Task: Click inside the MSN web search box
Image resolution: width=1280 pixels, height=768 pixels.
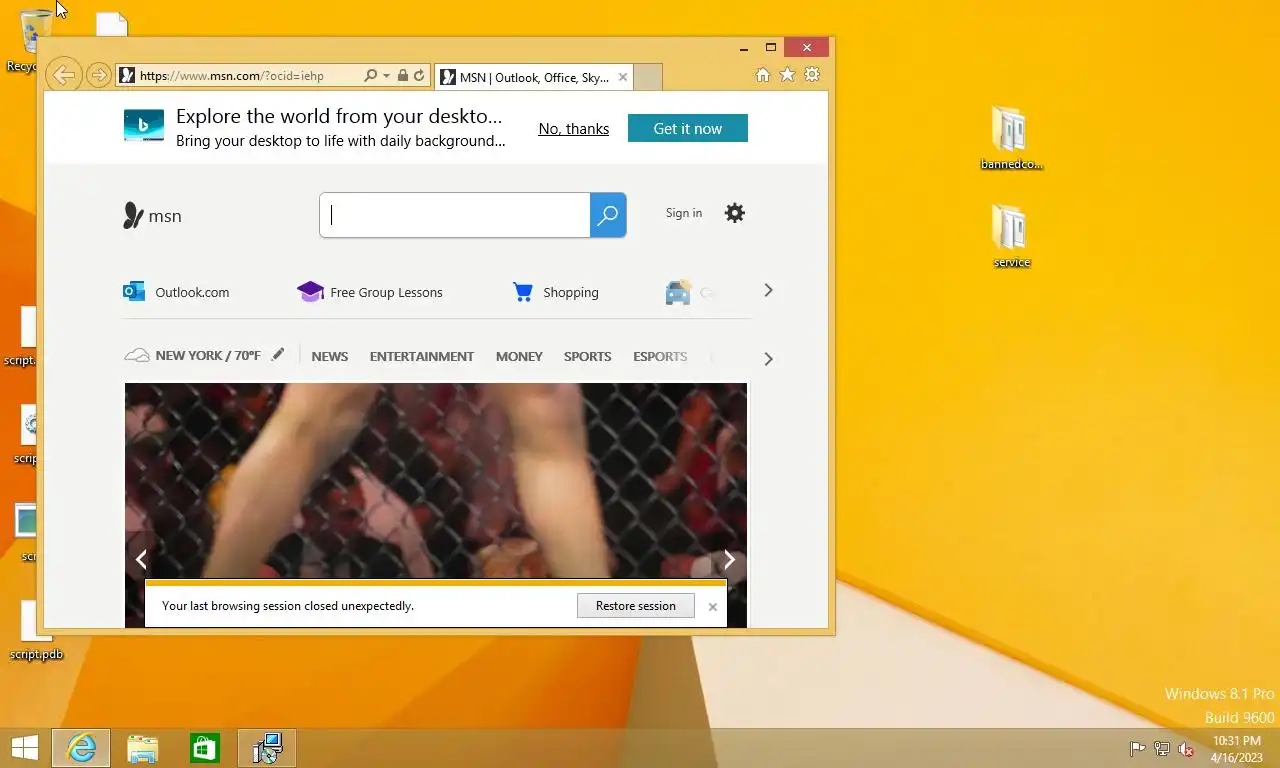Action: pyautogui.click(x=456, y=215)
